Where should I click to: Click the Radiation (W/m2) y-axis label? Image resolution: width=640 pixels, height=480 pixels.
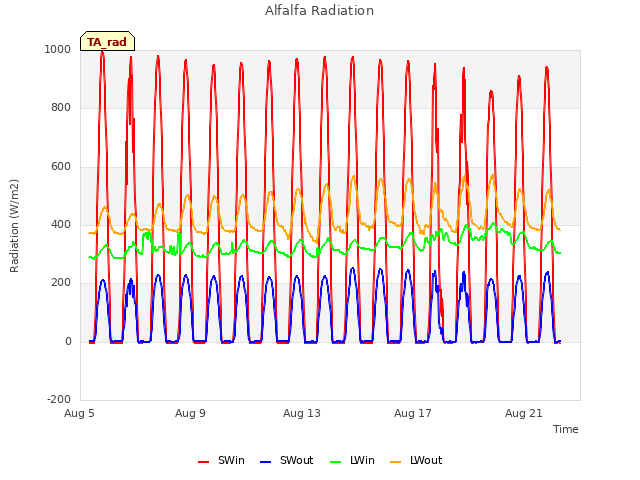point(14,226)
